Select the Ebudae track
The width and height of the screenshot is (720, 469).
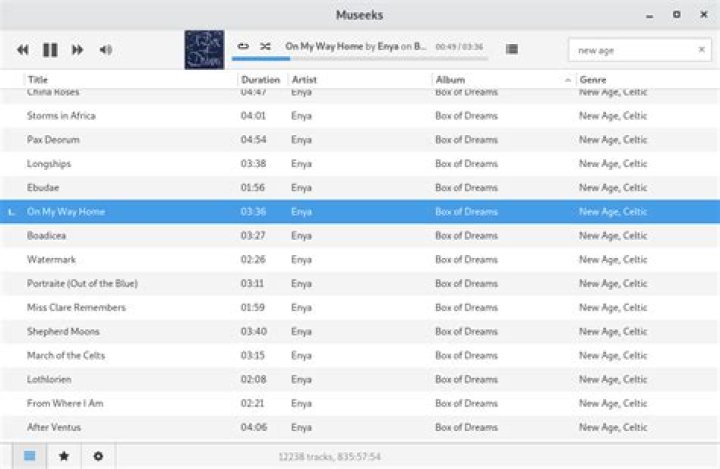360,187
